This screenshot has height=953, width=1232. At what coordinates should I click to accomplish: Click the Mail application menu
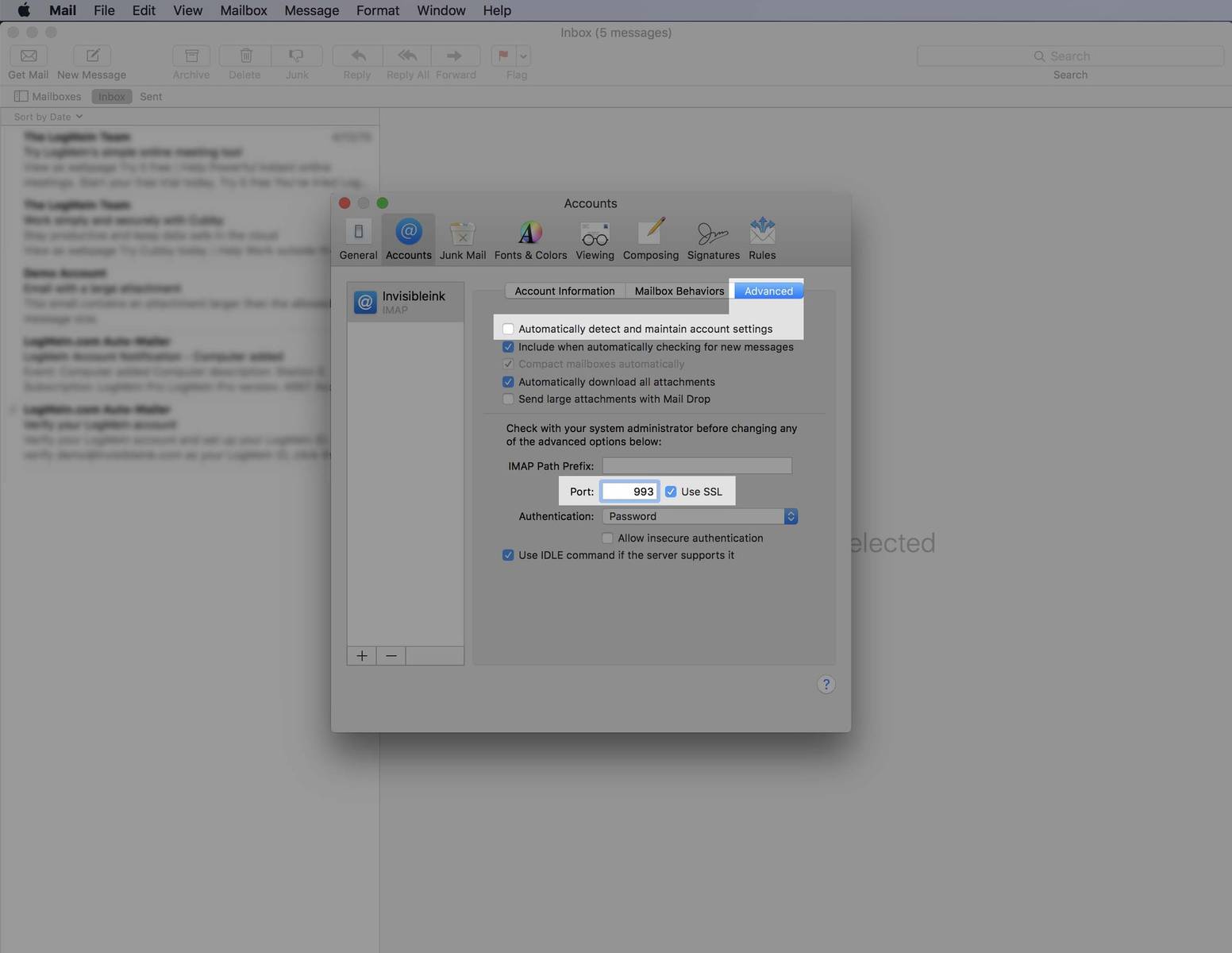pos(63,10)
